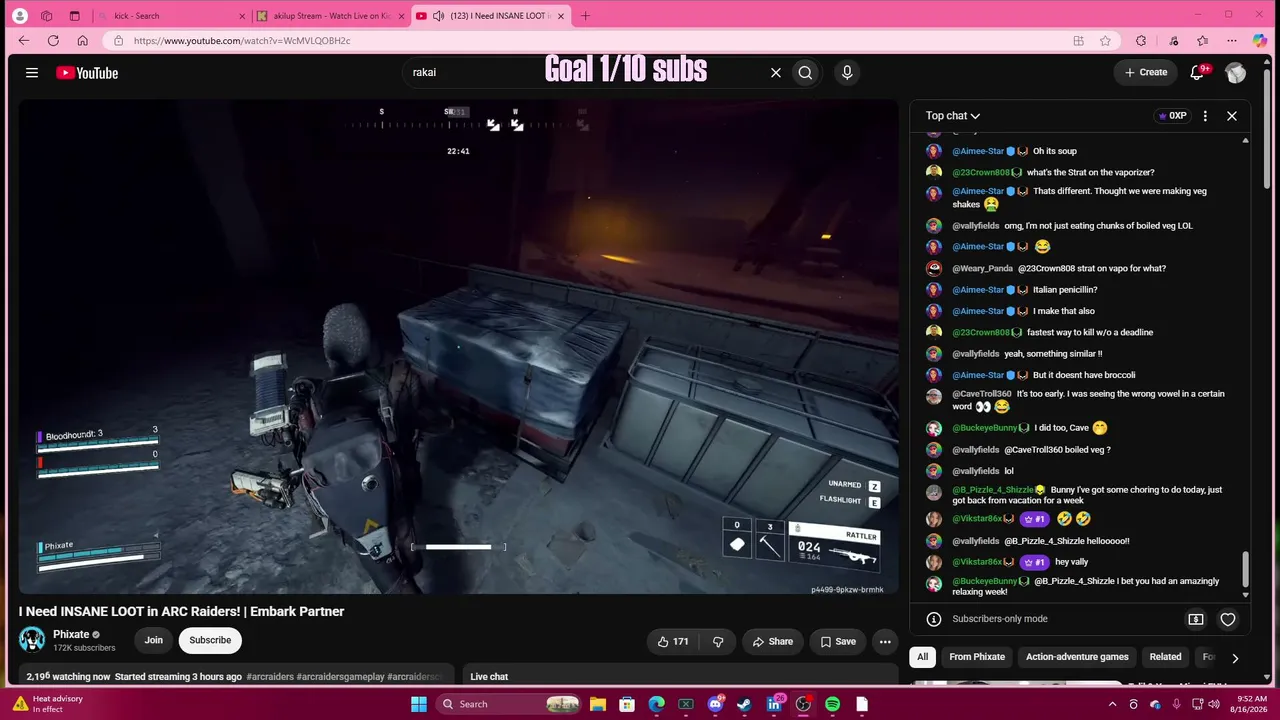Click the YouTube search input field

[x=585, y=72]
